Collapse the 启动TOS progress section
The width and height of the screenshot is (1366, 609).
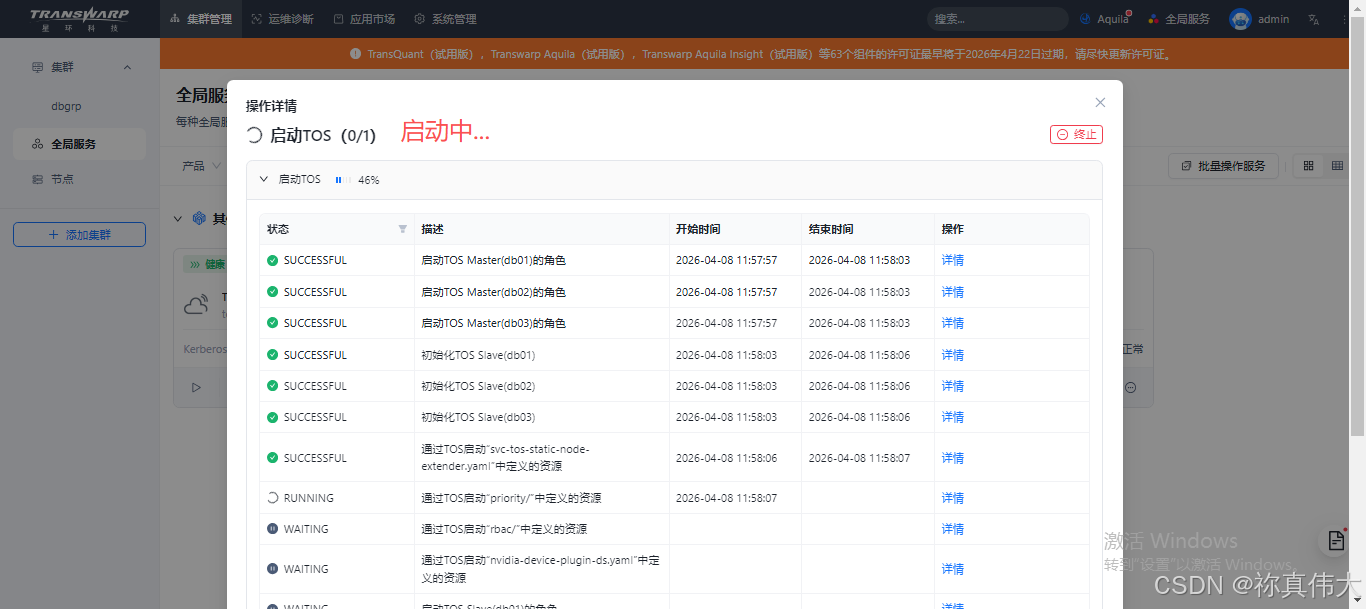coord(264,179)
